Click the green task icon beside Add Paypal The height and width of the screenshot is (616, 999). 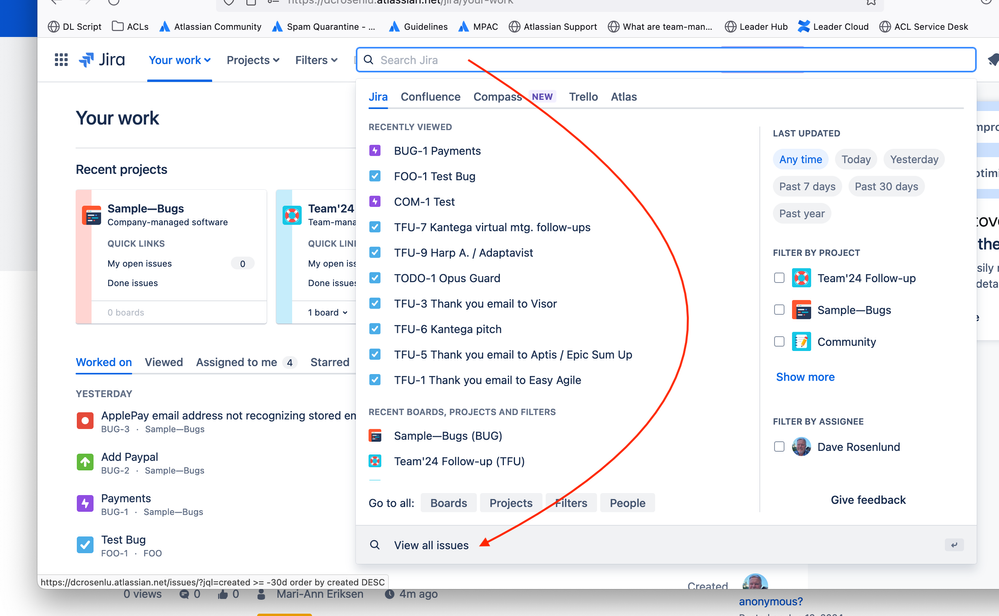coord(85,462)
